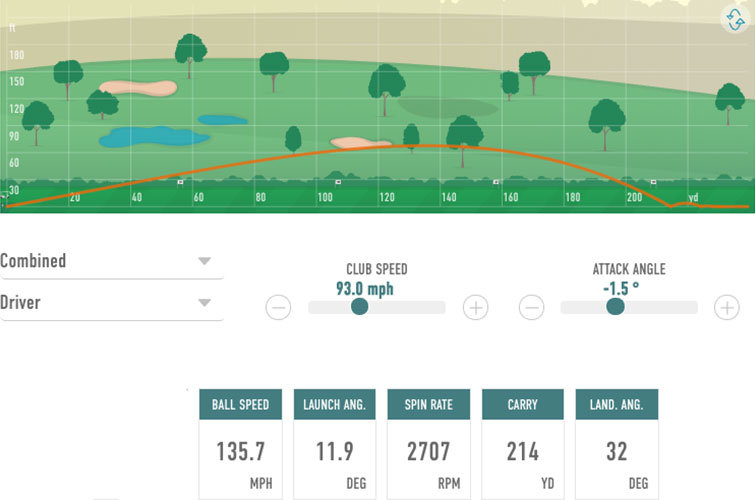Click the Club Speed slider handle

point(360,307)
